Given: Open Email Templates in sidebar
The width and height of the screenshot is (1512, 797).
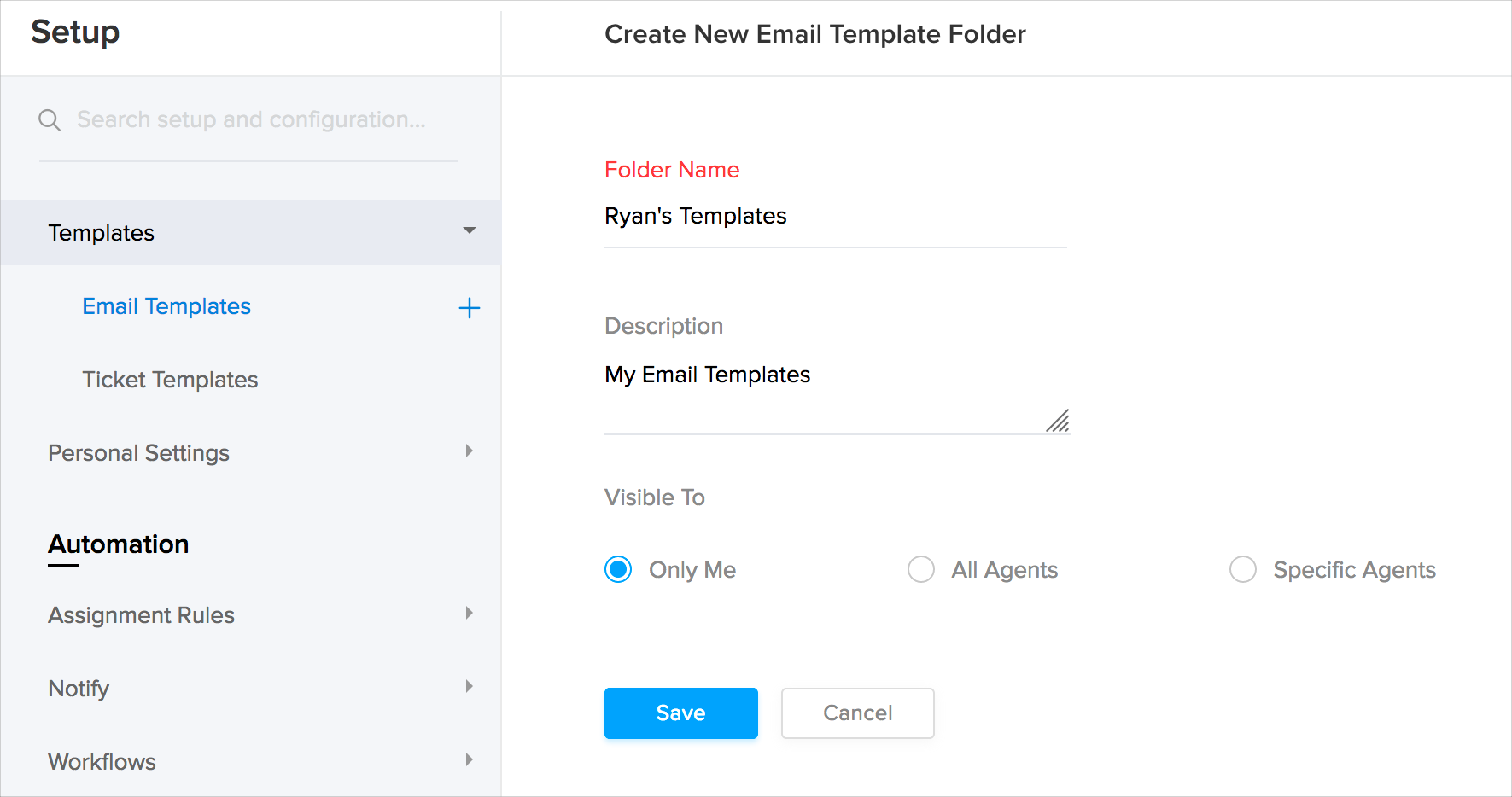Looking at the screenshot, I should (166, 306).
